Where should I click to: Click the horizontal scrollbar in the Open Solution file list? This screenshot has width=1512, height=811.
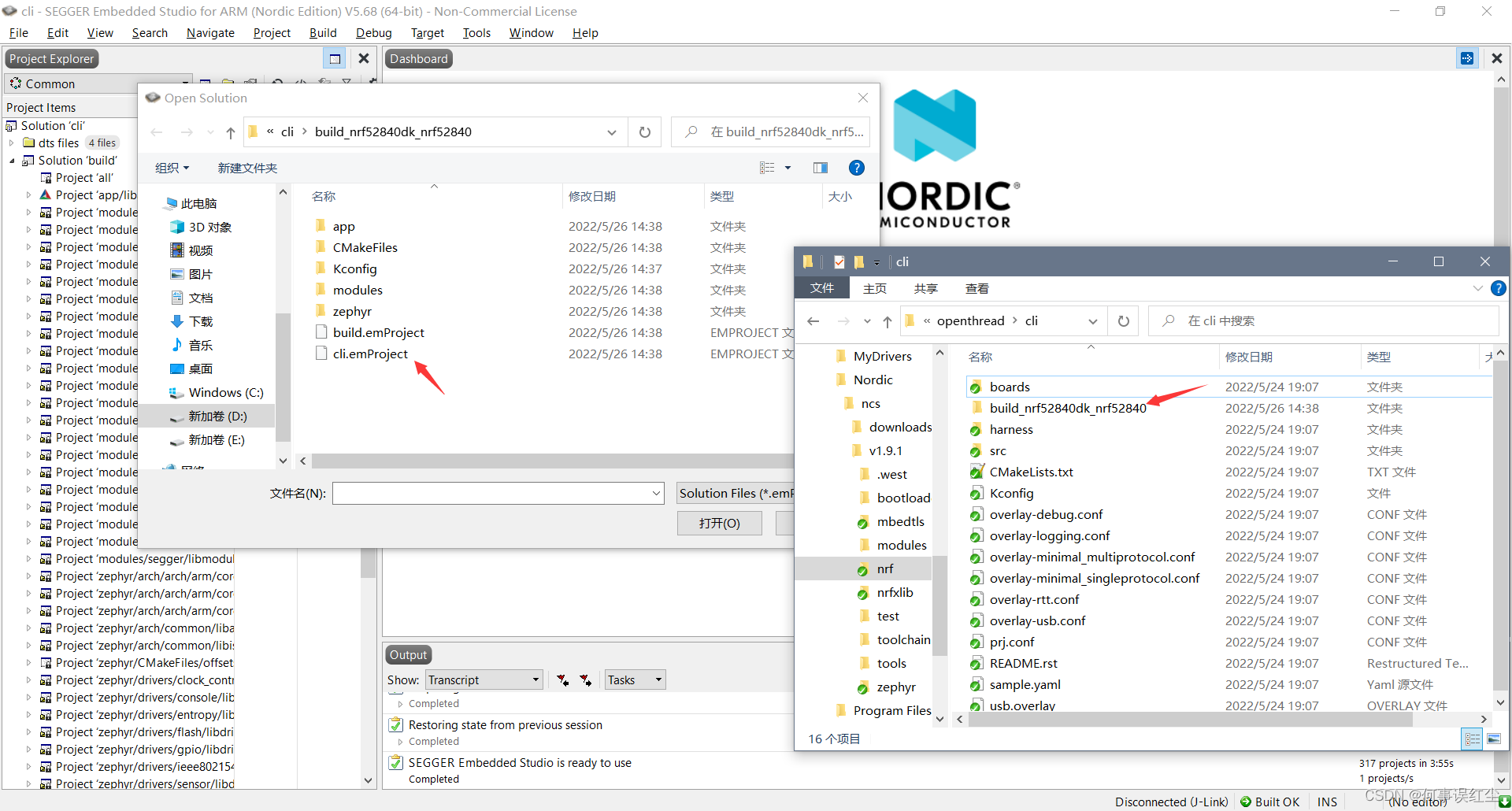pos(551,461)
